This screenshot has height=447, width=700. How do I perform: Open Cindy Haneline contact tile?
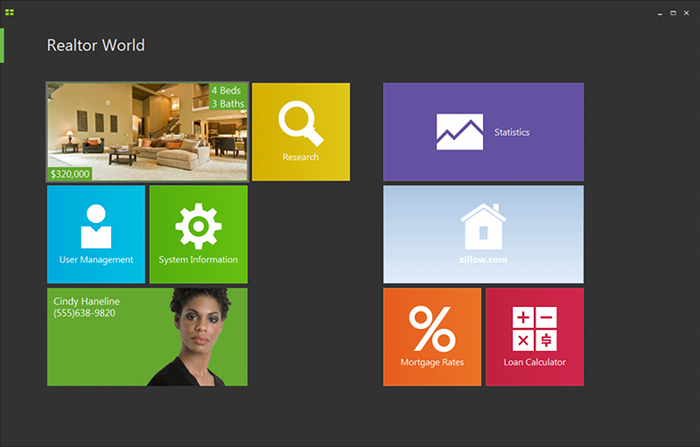point(147,337)
